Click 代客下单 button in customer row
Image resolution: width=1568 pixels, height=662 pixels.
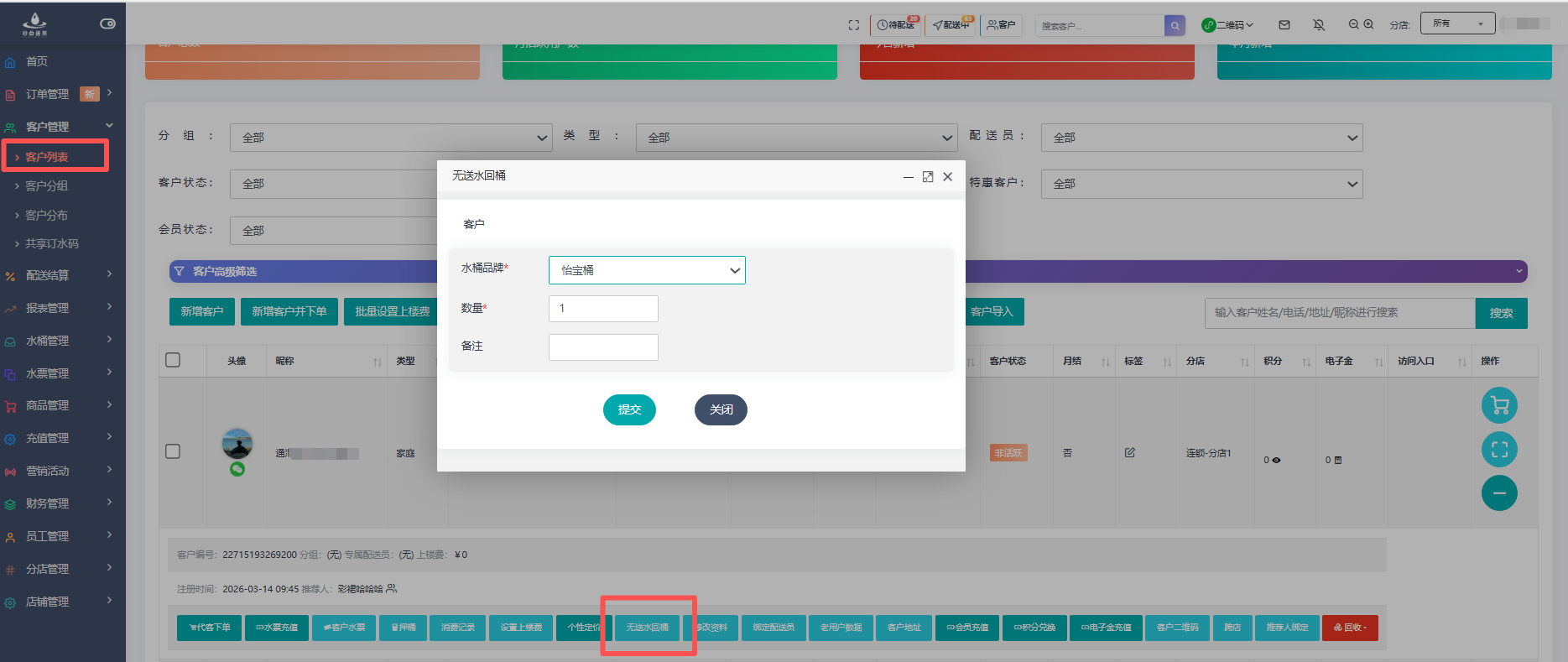tap(210, 628)
